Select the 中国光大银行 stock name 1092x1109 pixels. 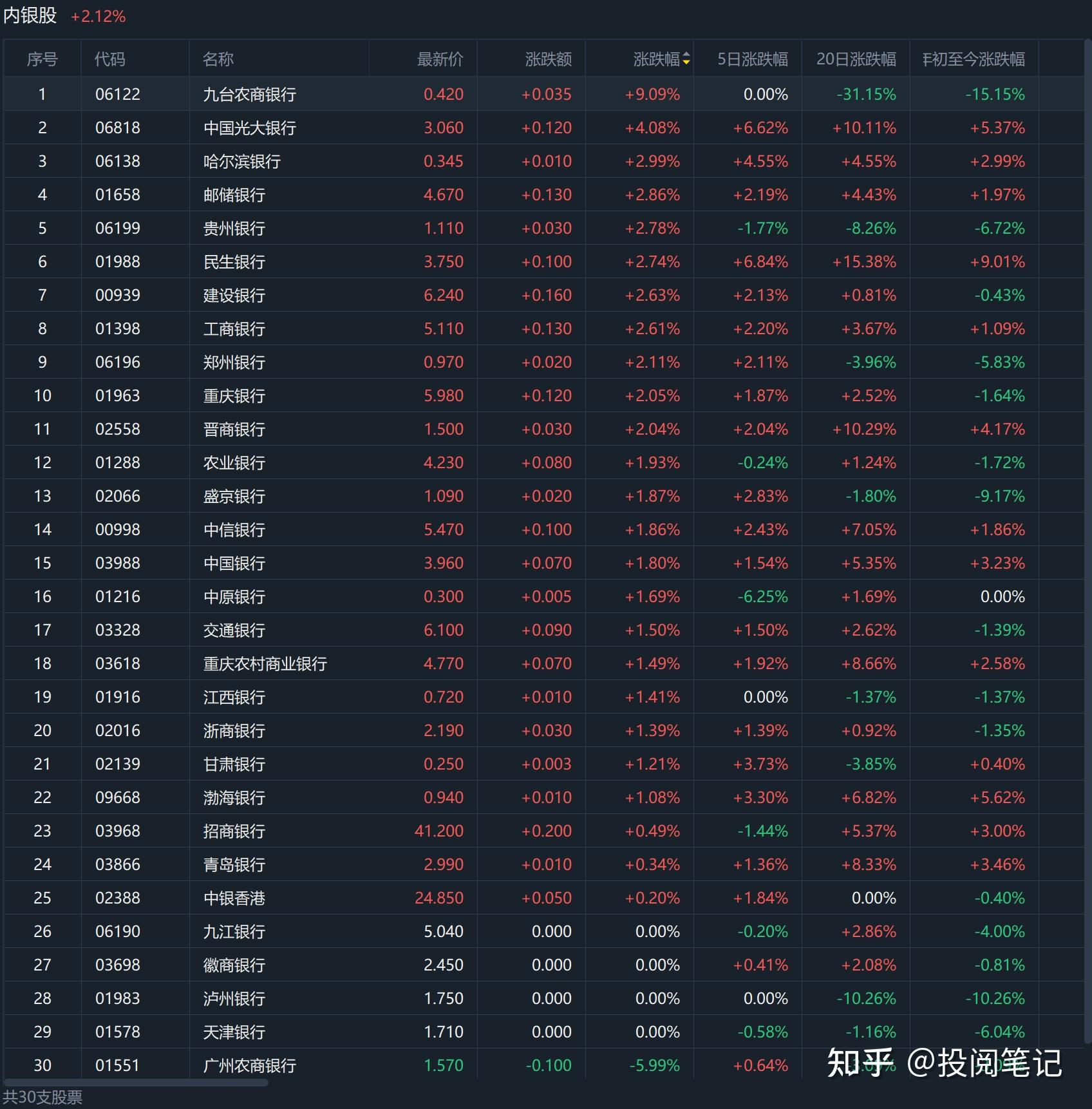pos(250,128)
